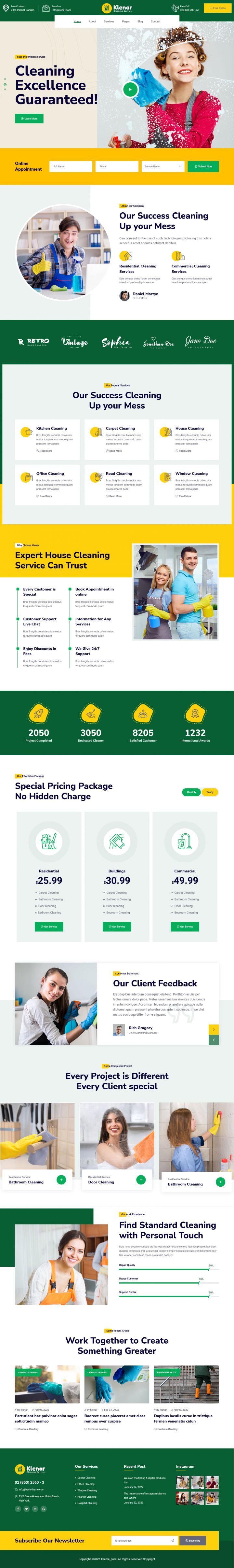Select the Yearly pricing toggle

point(210,792)
